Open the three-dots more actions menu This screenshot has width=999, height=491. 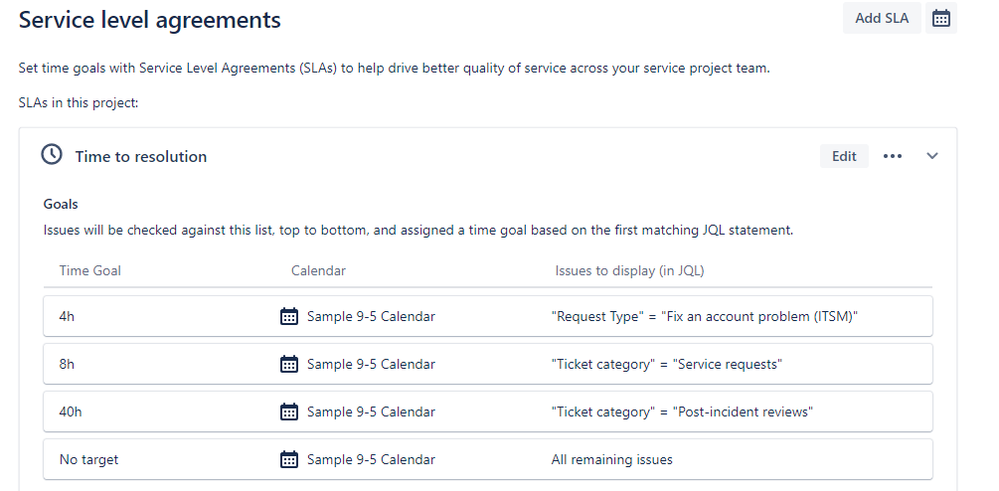click(893, 156)
